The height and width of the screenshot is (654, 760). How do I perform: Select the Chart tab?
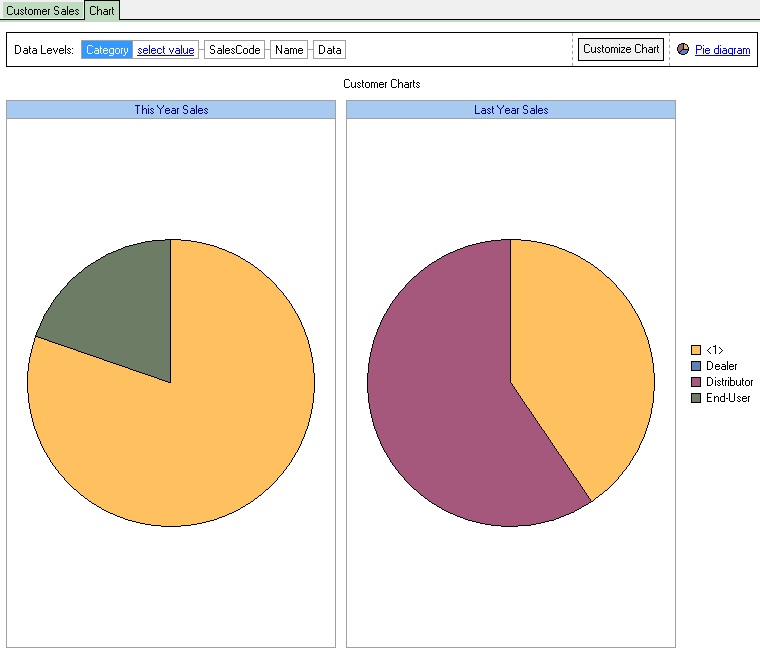[x=101, y=10]
